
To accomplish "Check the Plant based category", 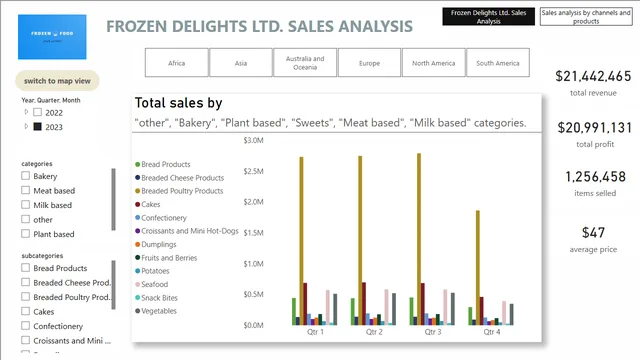I will [x=25, y=234].
